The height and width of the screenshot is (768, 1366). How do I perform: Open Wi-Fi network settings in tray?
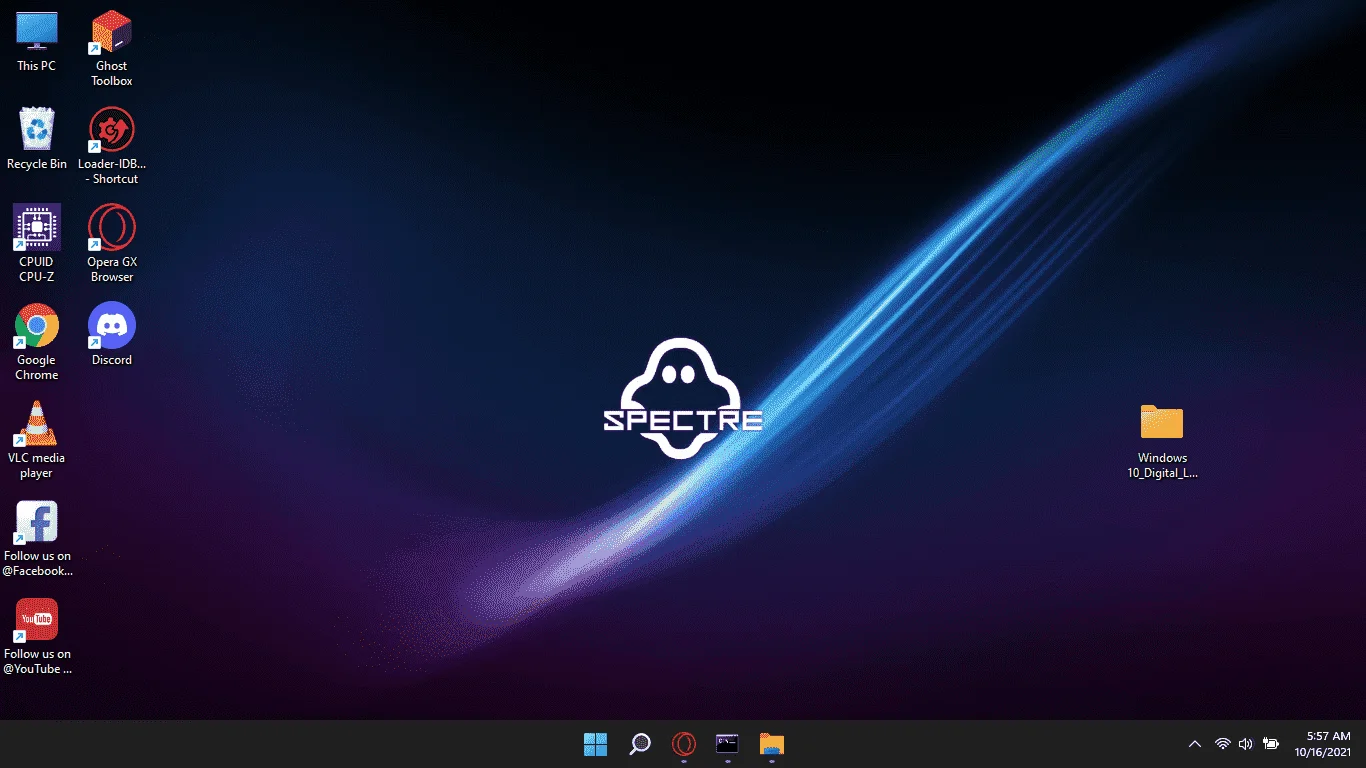click(1222, 744)
